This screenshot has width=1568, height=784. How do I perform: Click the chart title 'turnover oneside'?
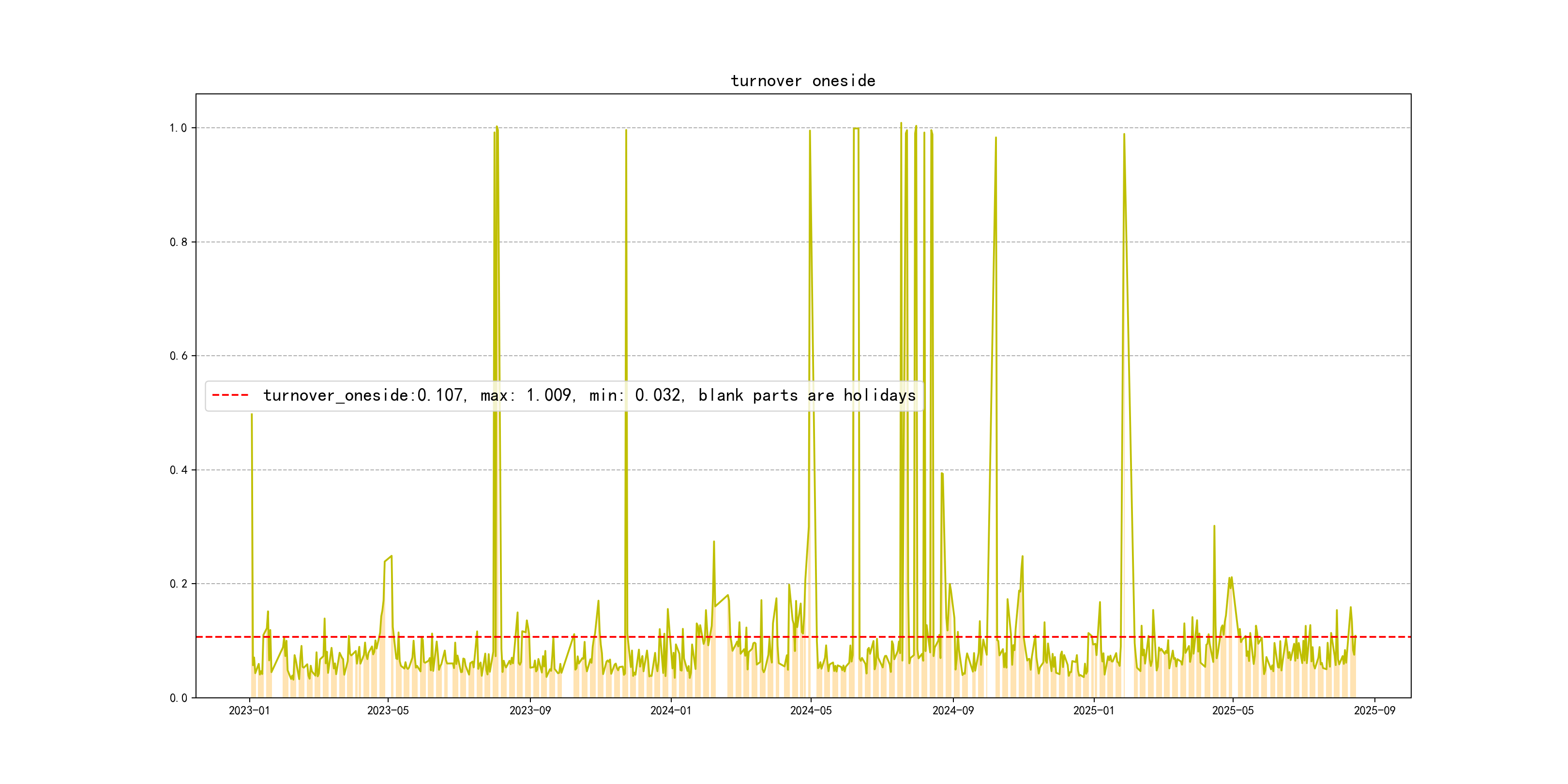tap(802, 81)
